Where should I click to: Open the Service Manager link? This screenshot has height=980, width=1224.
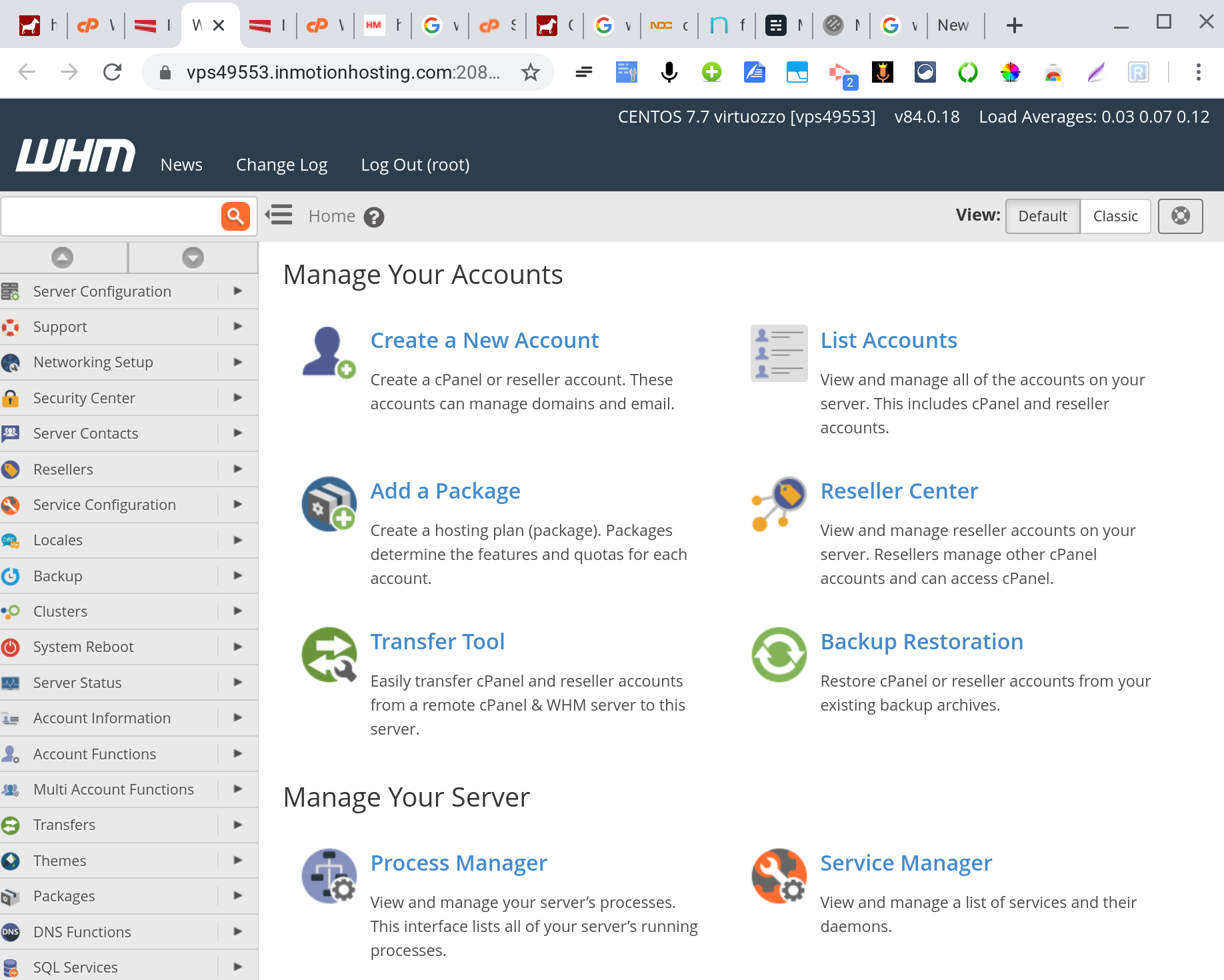click(906, 863)
